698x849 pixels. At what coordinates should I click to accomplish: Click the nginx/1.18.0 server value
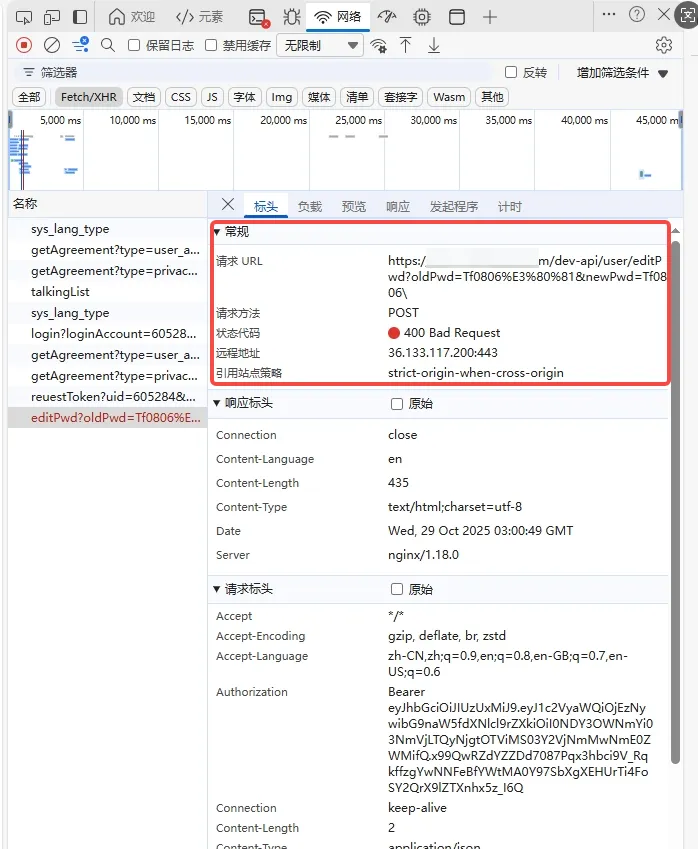point(423,555)
